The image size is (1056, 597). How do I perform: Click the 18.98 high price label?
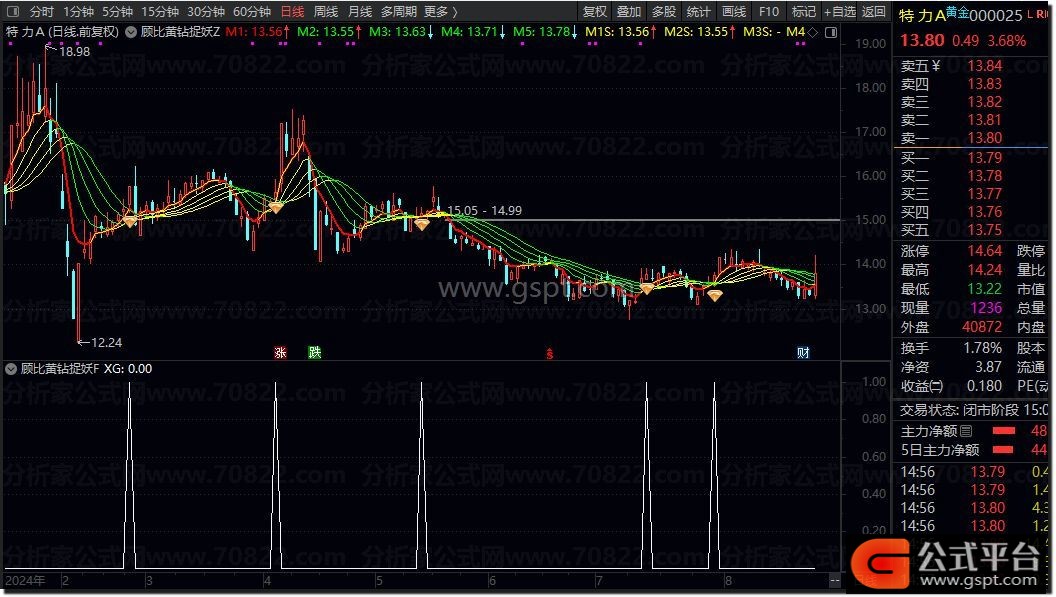point(74,51)
